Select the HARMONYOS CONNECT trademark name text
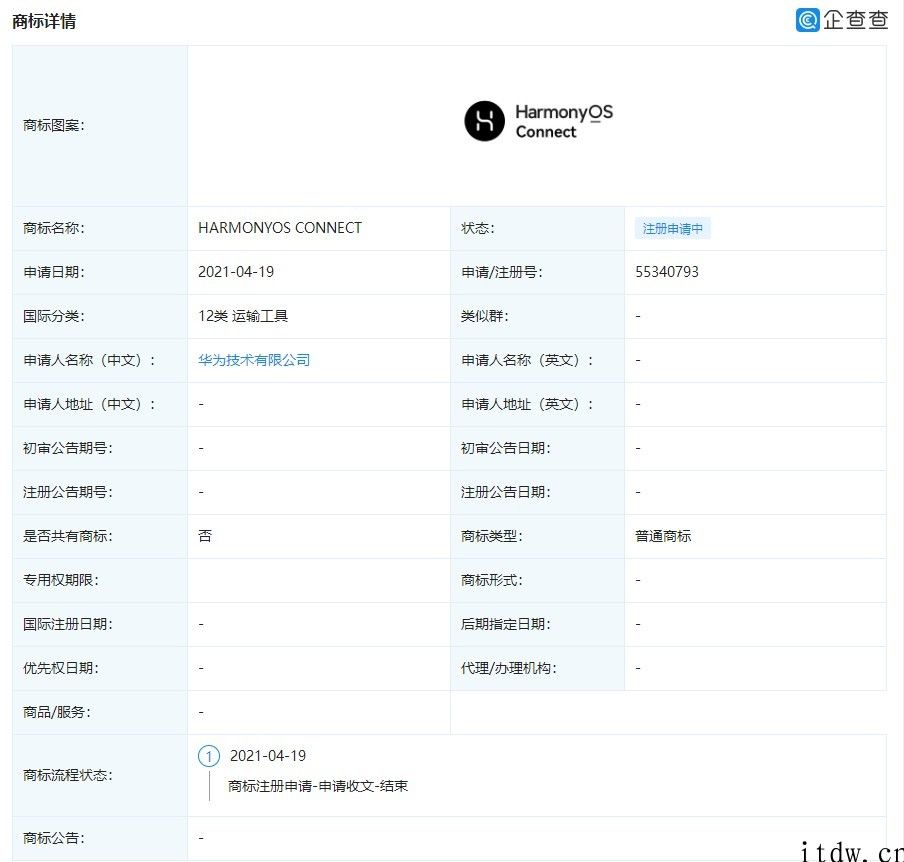The height and width of the screenshot is (862, 904). tap(280, 228)
